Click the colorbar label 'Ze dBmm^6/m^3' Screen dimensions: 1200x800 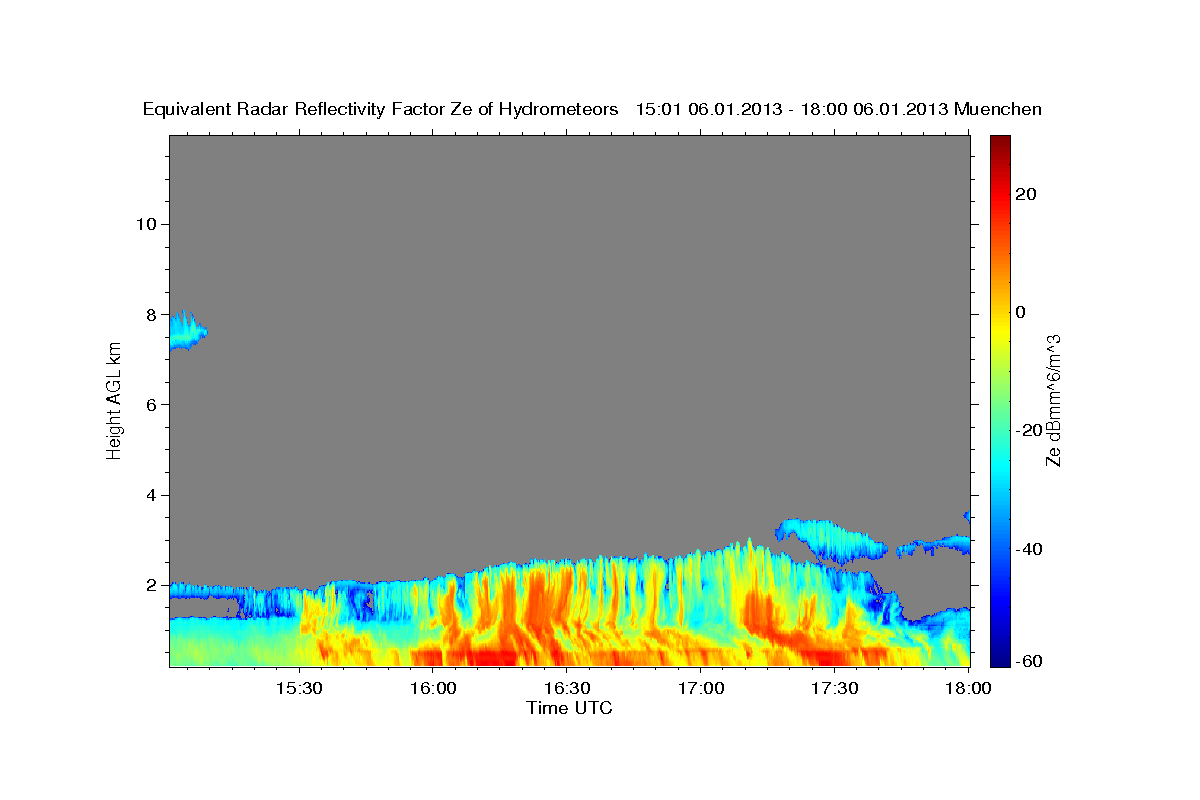(1052, 401)
